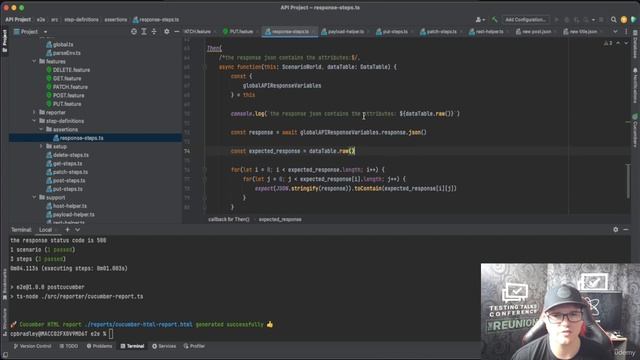This screenshot has width=640, height=360.
Task: Collapse the assertions folder
Action: [x=41, y=129]
